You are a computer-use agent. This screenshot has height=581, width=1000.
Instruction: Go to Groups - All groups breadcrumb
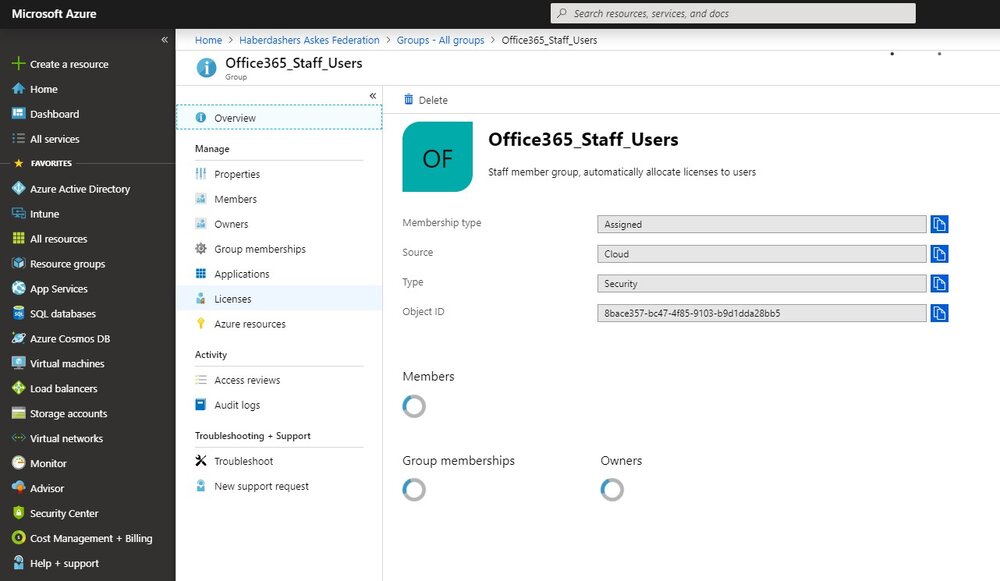pyautogui.click(x=441, y=40)
